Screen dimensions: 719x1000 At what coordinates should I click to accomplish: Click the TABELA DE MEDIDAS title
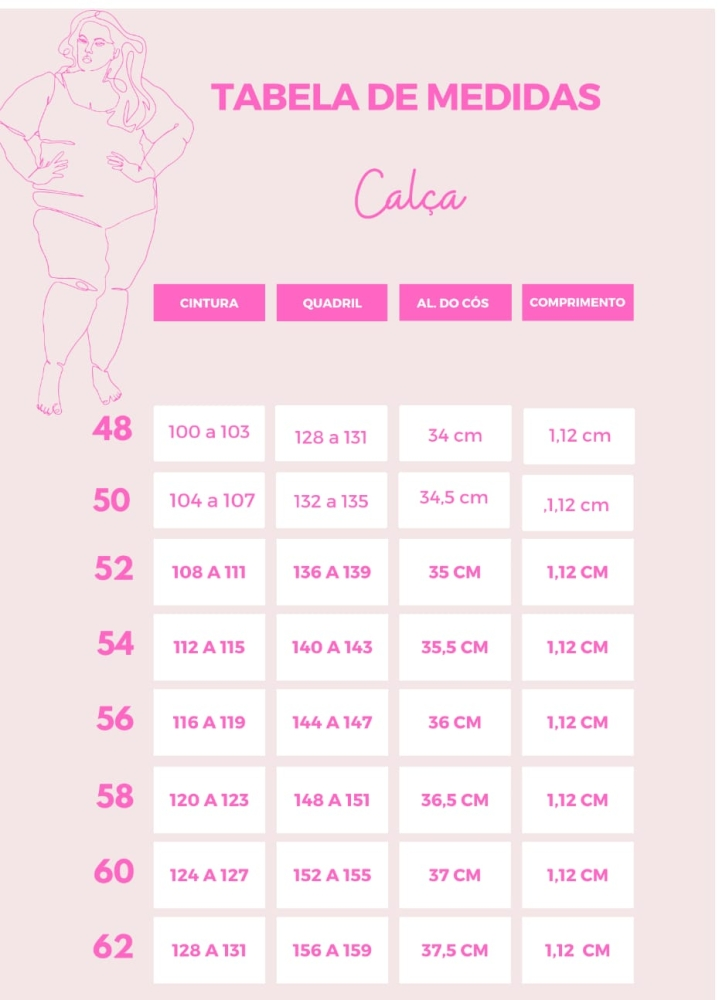click(405, 97)
